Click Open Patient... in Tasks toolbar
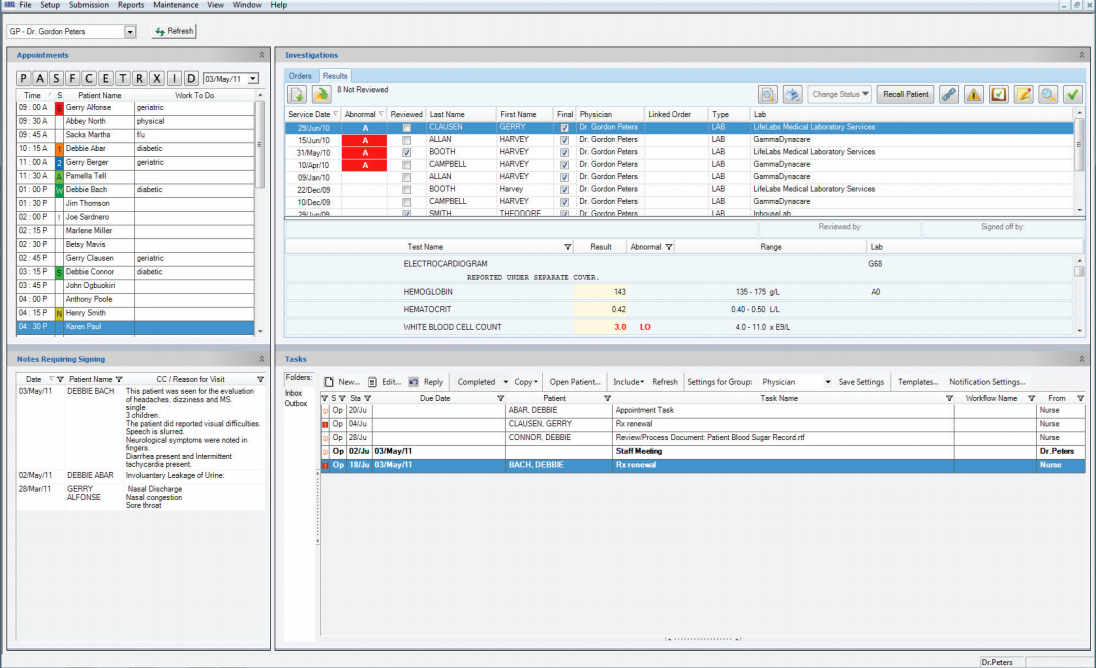 coord(575,382)
